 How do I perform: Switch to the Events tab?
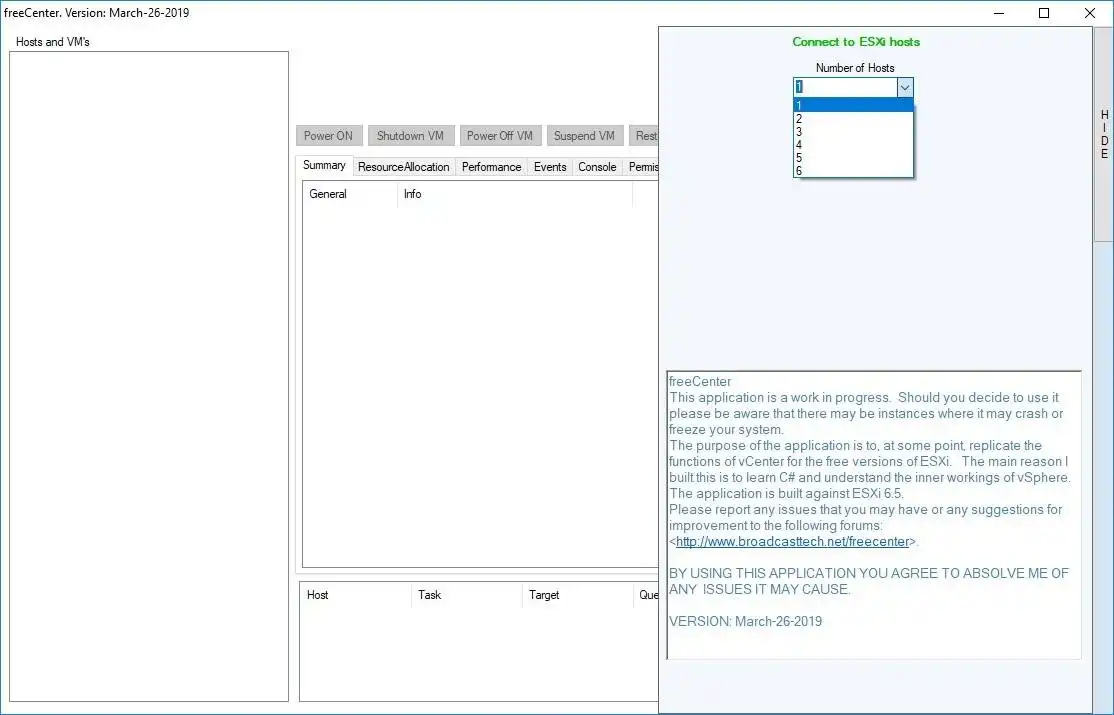pos(550,167)
